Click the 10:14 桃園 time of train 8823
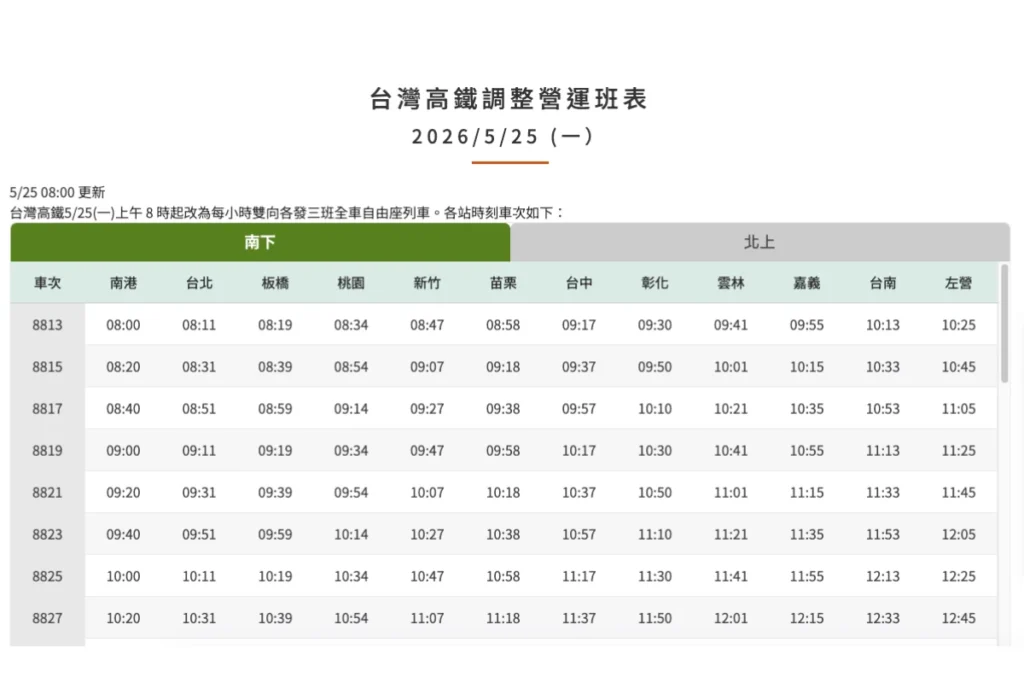This screenshot has height=683, width=1024. pyautogui.click(x=351, y=534)
